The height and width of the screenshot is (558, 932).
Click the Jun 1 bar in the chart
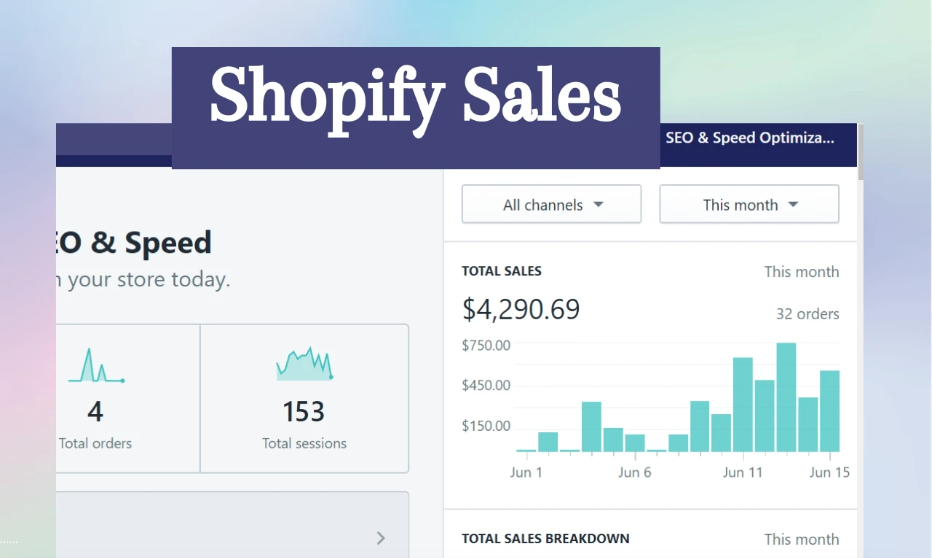tap(526, 450)
